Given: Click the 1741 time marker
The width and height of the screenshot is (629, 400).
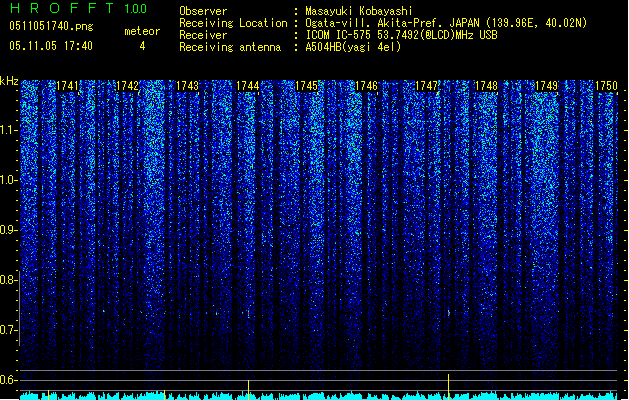Looking at the screenshot, I should point(67,86).
